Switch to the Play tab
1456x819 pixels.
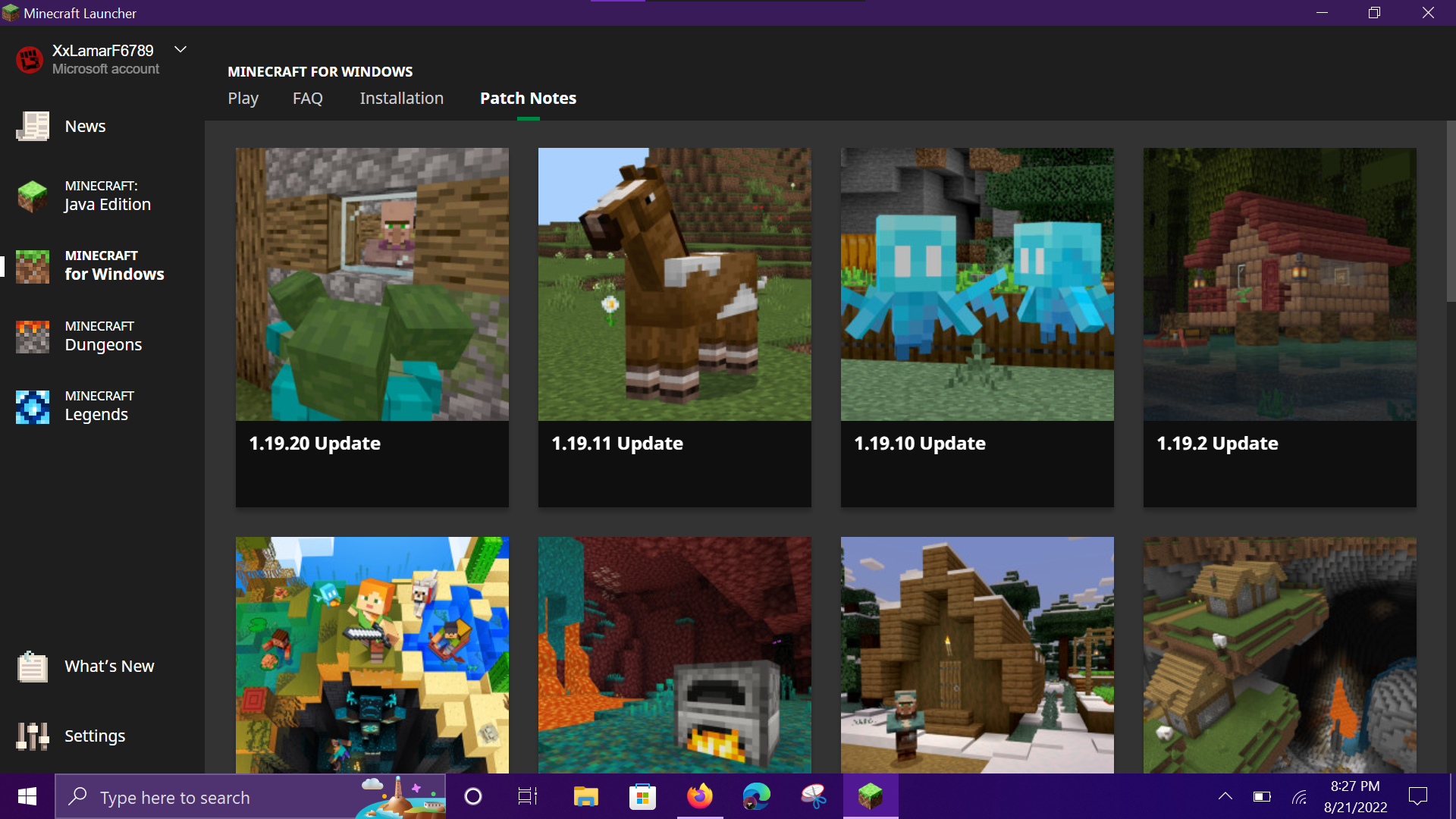(x=243, y=99)
